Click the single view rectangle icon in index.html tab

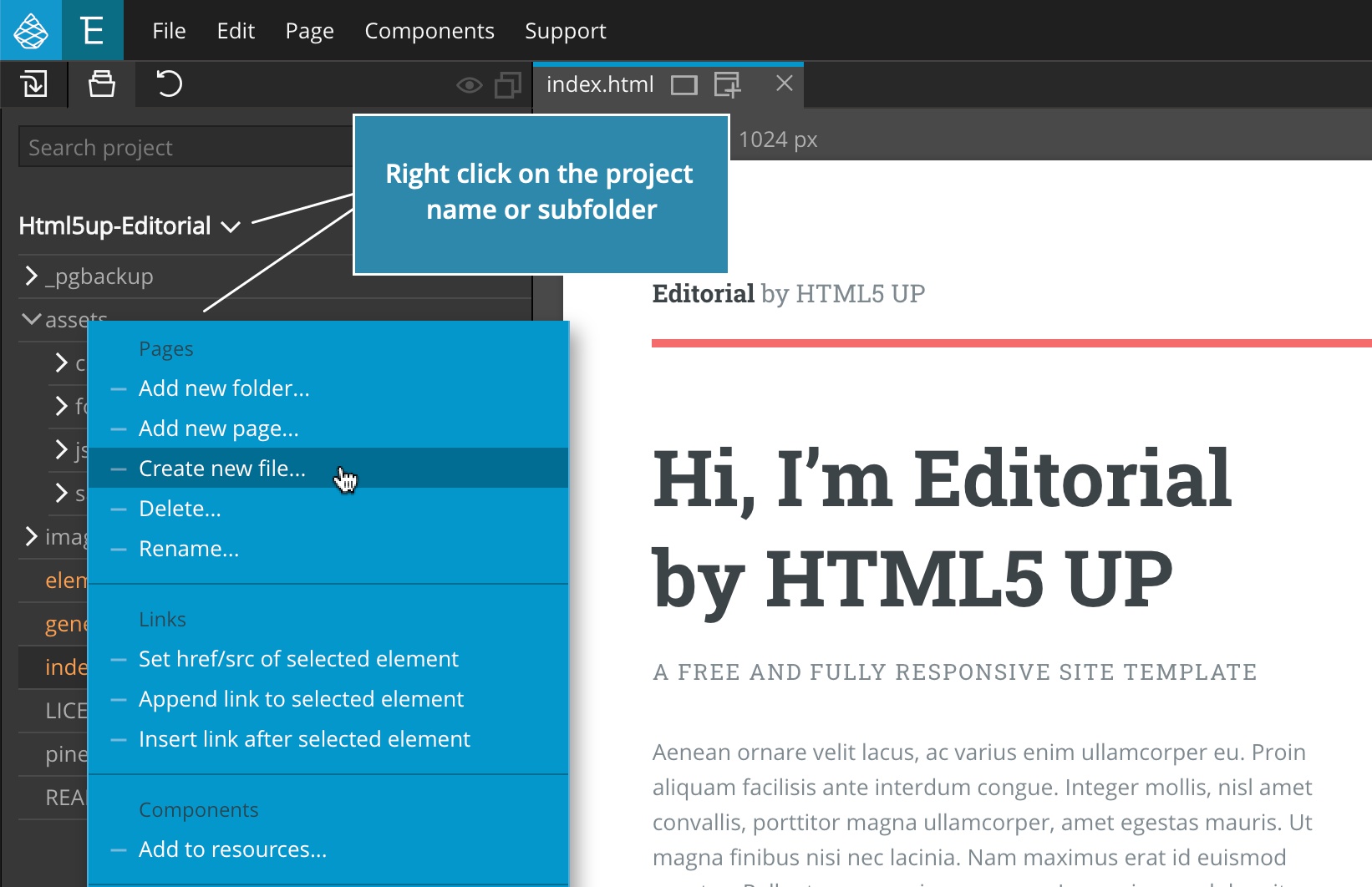coord(684,85)
